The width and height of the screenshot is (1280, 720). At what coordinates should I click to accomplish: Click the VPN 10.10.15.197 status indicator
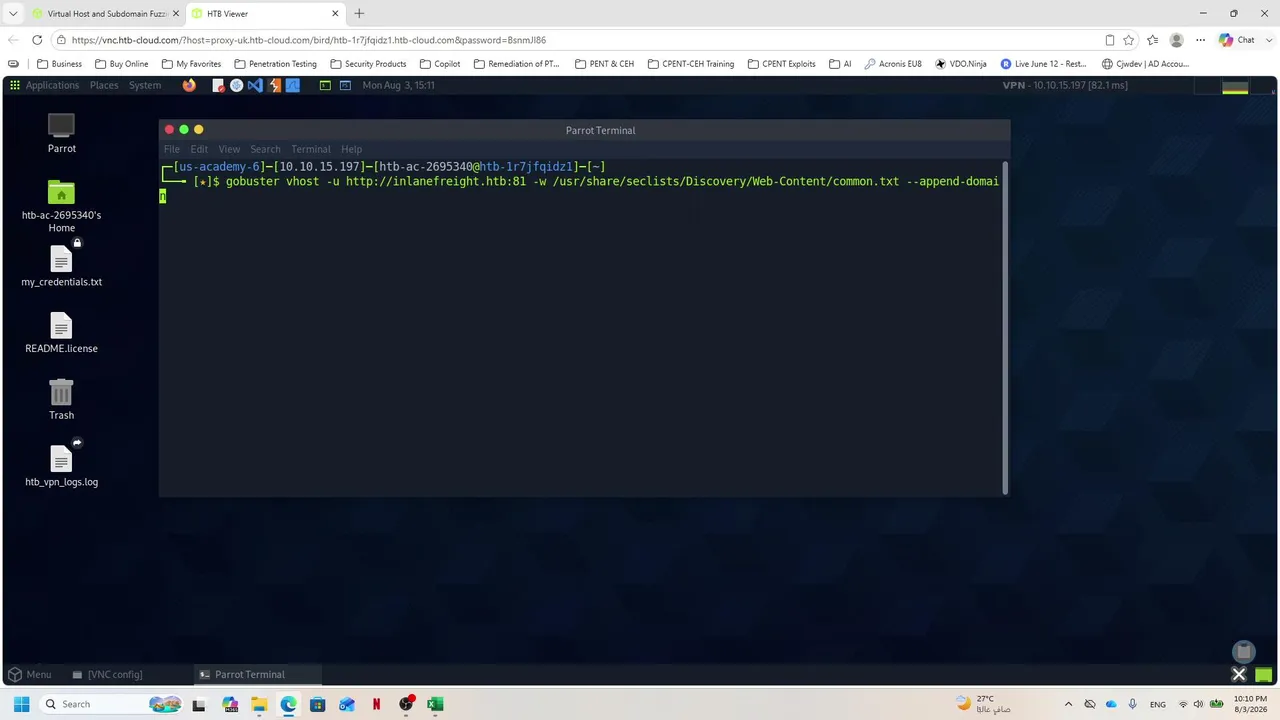click(x=1065, y=85)
